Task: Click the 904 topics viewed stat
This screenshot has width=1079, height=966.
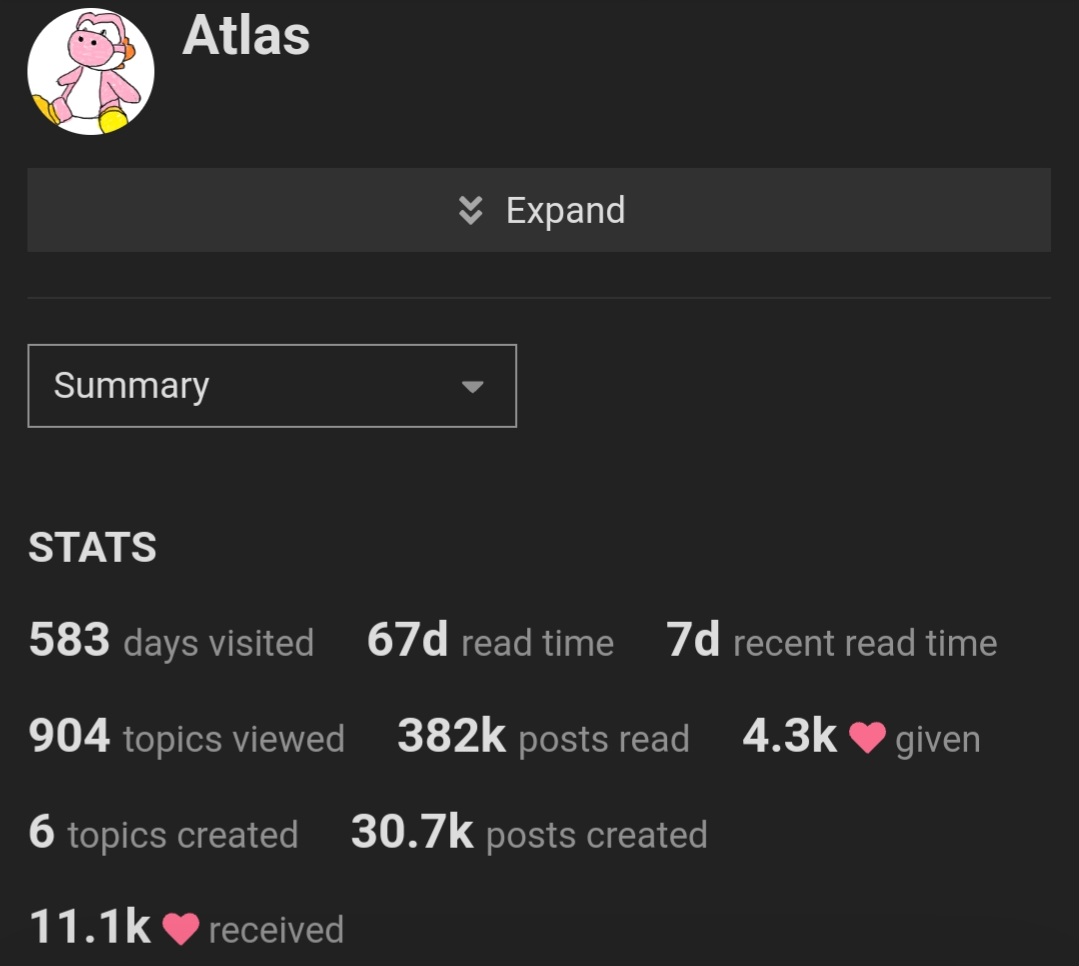Action: pos(186,738)
